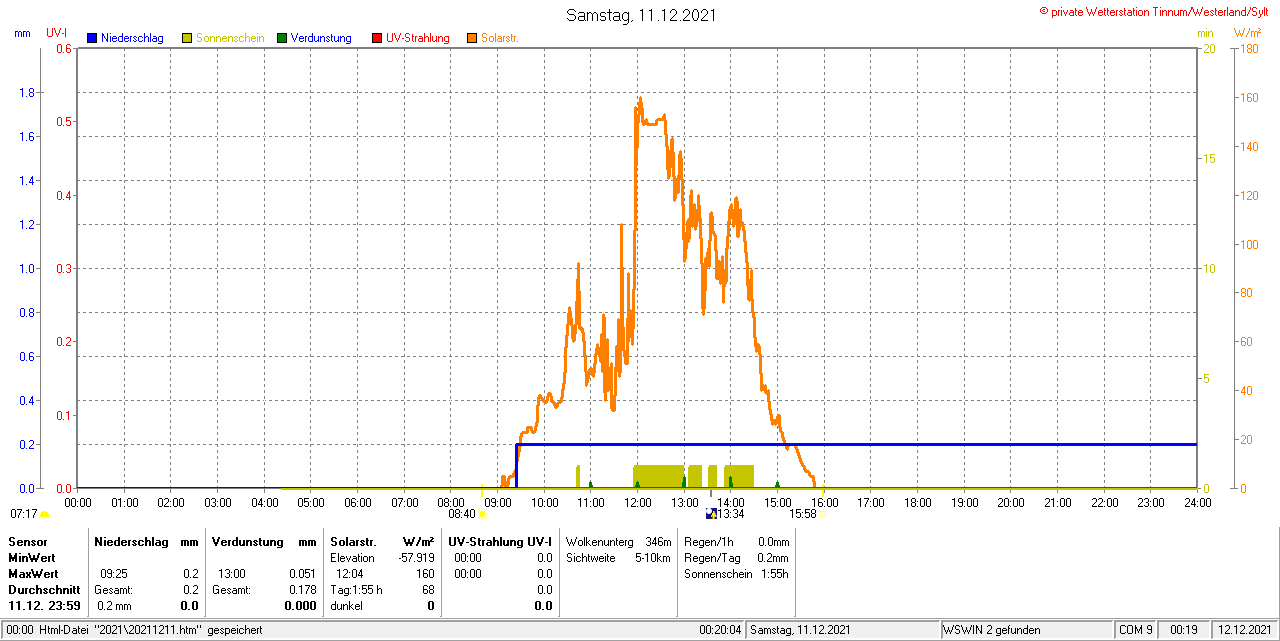Click the sun icon next to 08:40

click(x=482, y=514)
